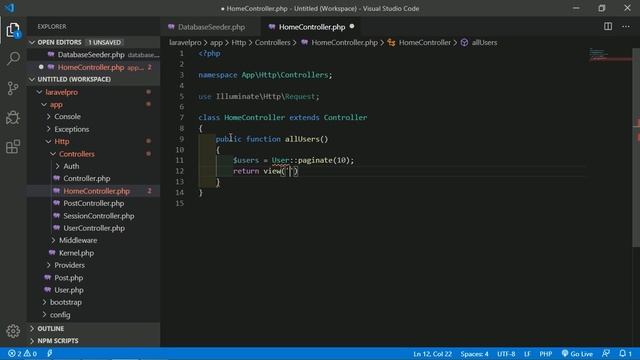The width and height of the screenshot is (640, 360).
Task: Open the Search view icon
Action: click(13, 59)
